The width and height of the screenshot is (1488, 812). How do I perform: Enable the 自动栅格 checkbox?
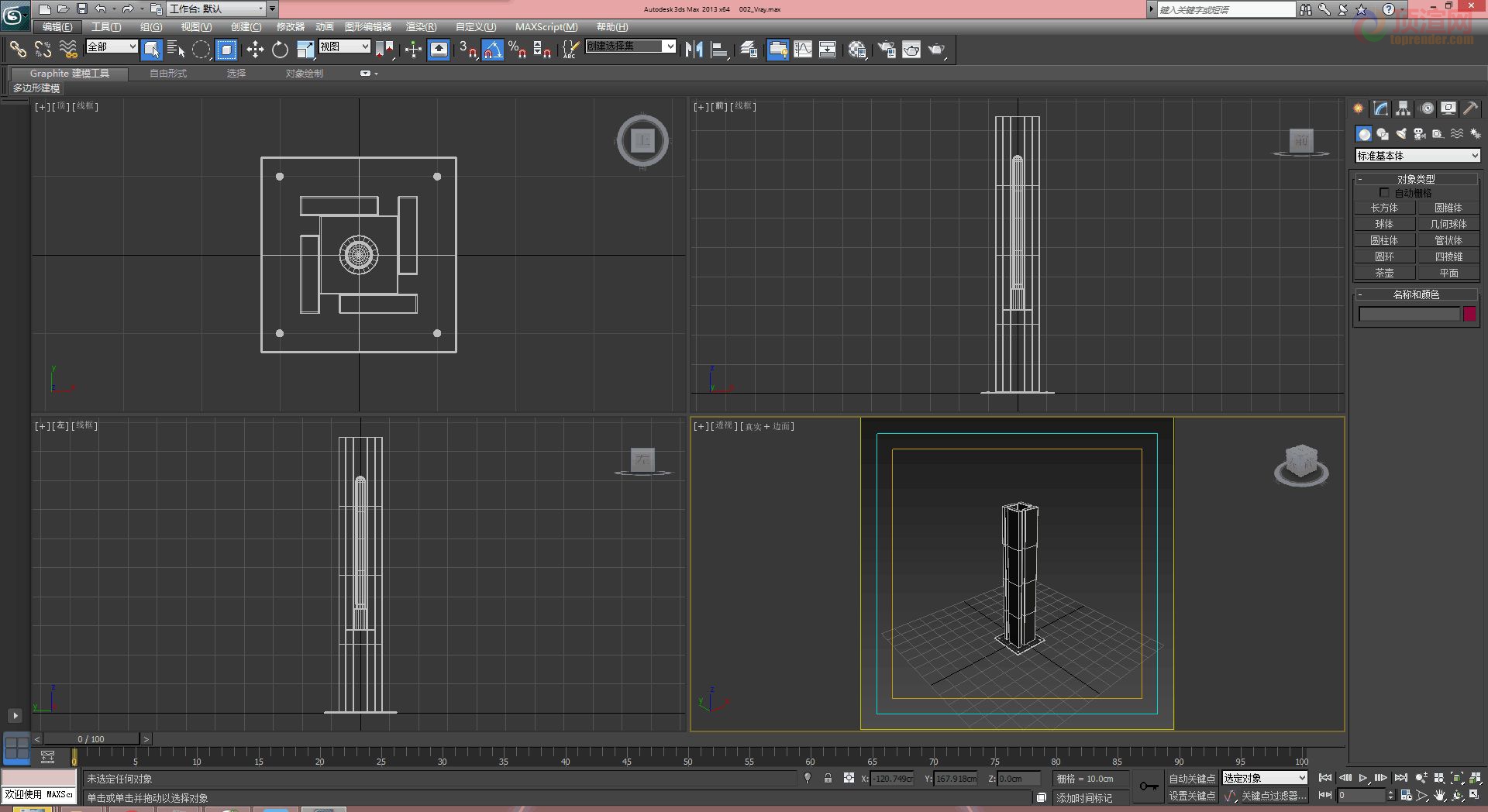pyautogui.click(x=1383, y=193)
